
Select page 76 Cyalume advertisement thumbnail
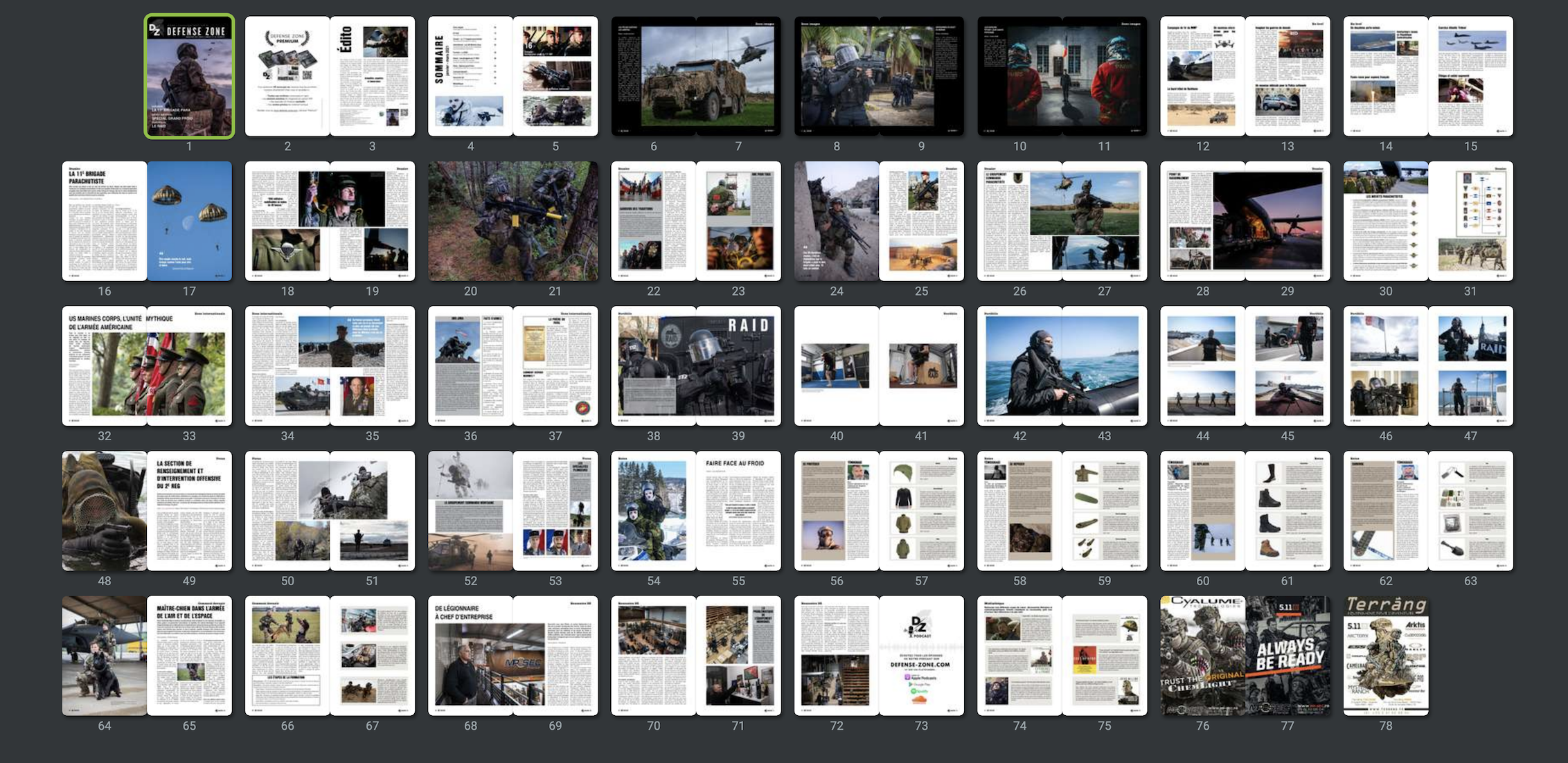1203,655
